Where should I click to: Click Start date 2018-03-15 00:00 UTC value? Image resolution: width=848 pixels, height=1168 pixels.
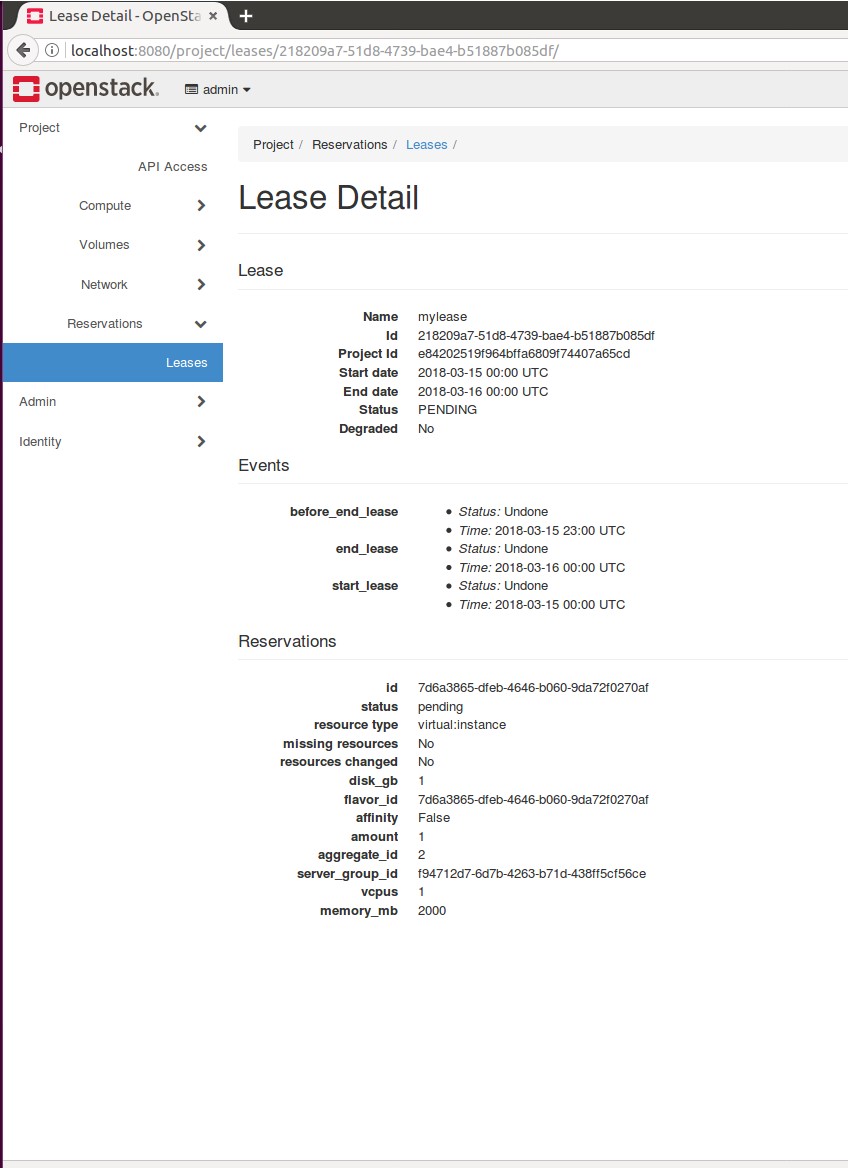[x=483, y=372]
